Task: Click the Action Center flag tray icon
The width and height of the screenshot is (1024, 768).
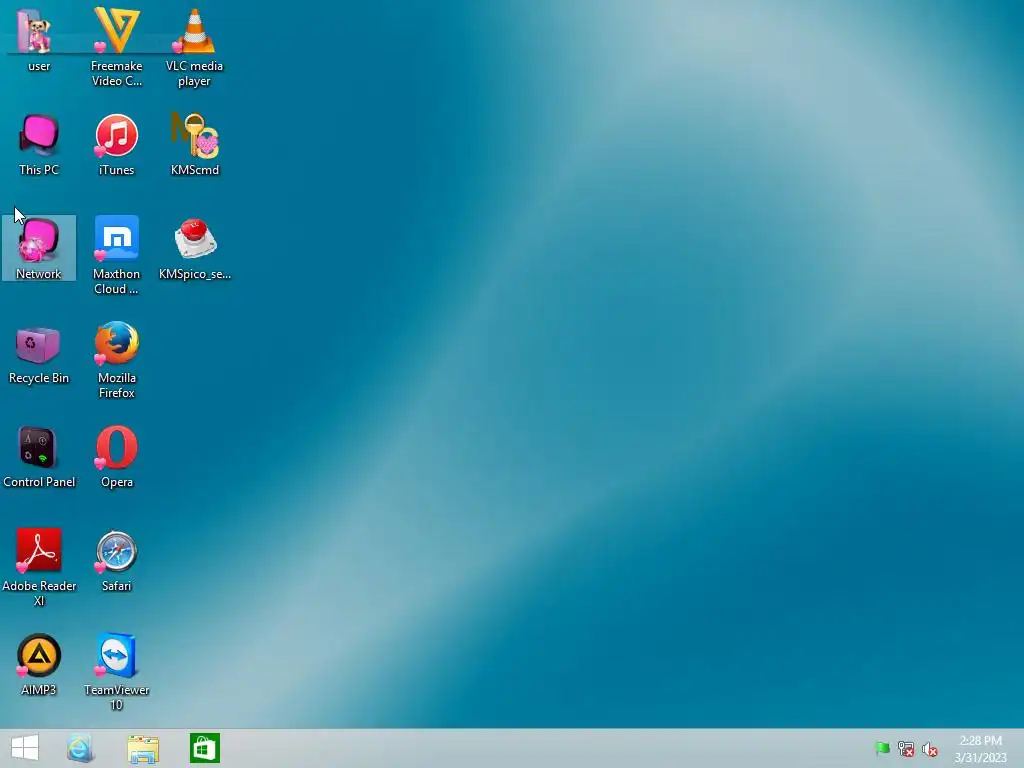Action: coord(882,748)
